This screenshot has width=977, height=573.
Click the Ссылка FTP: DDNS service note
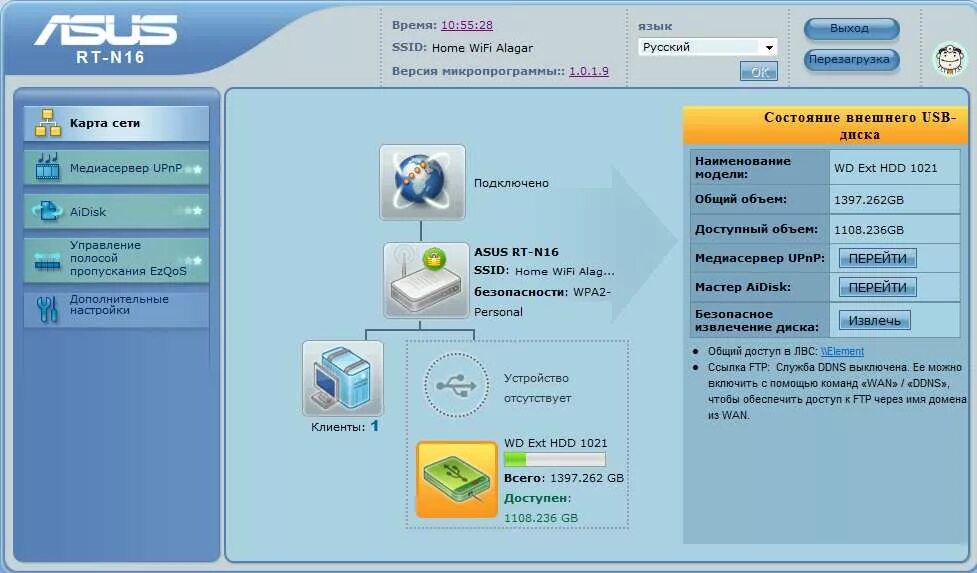[836, 391]
